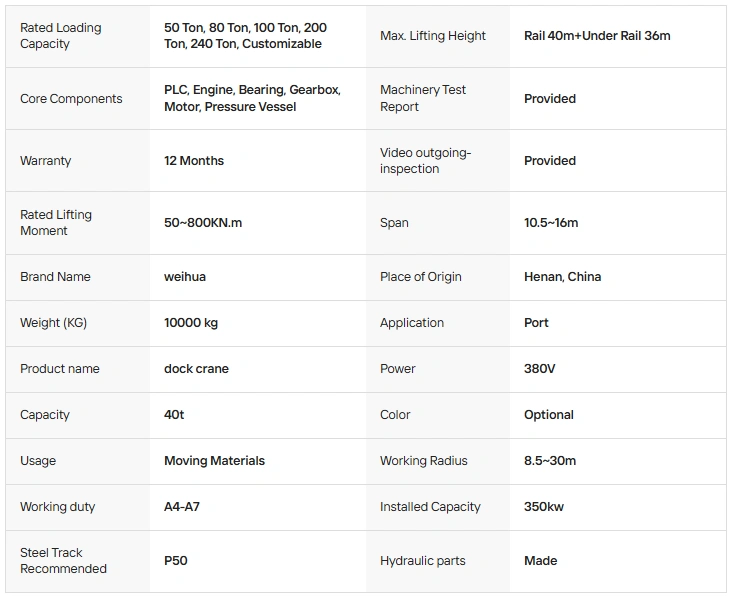The height and width of the screenshot is (596, 732).
Task: Select the '12 Months' warranty value
Action: coord(194,161)
